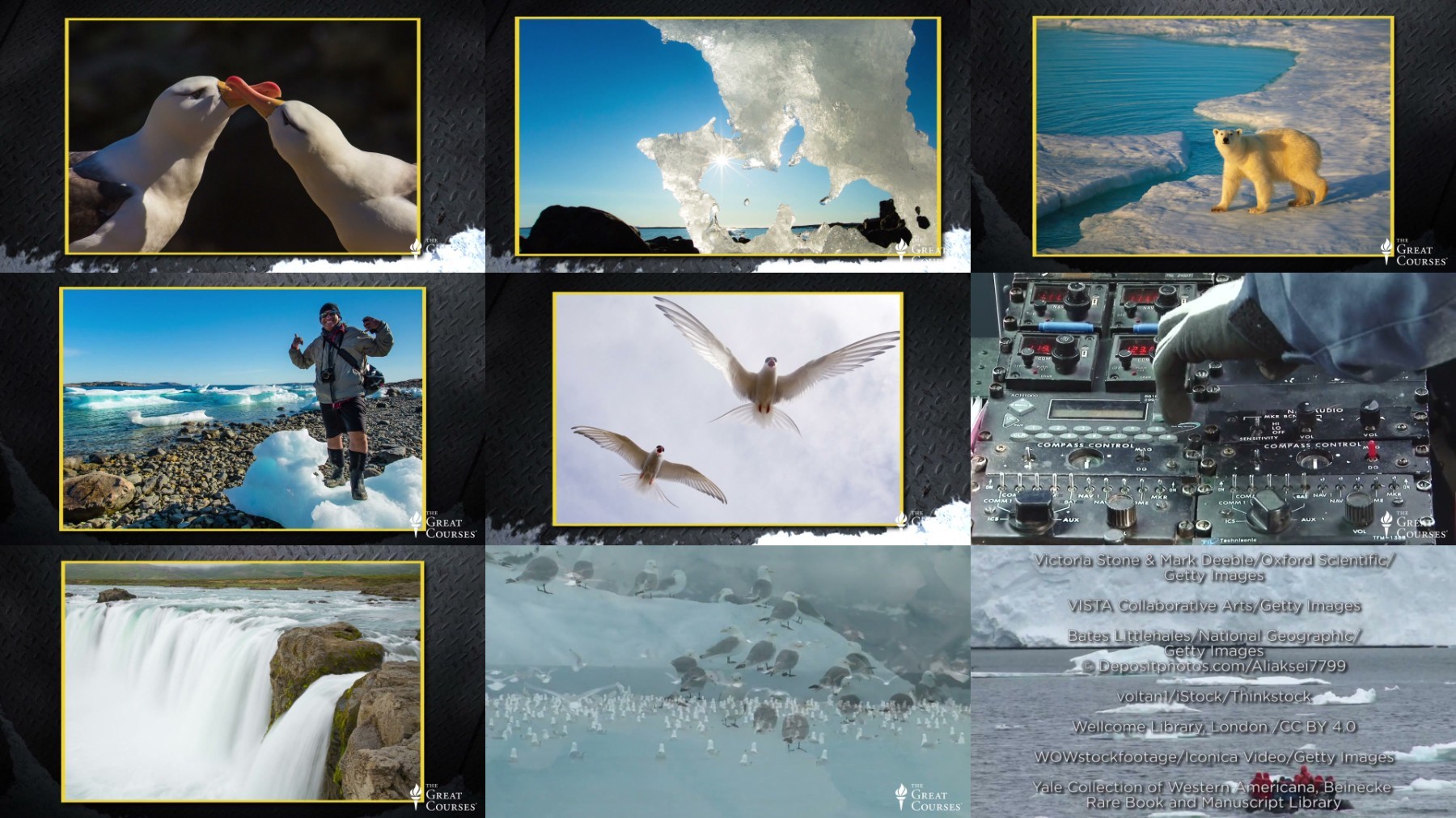
Task: Open the two flying terns frame
Action: tap(728, 409)
